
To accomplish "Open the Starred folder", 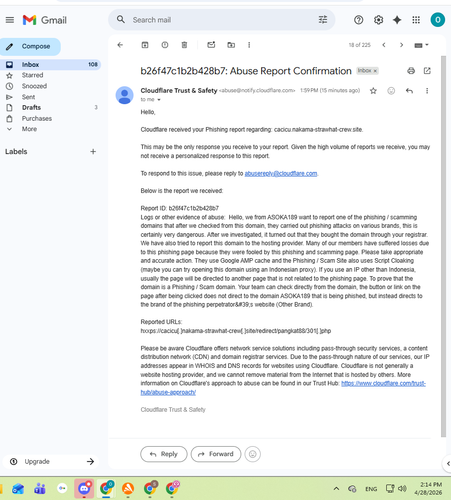I will [32, 75].
